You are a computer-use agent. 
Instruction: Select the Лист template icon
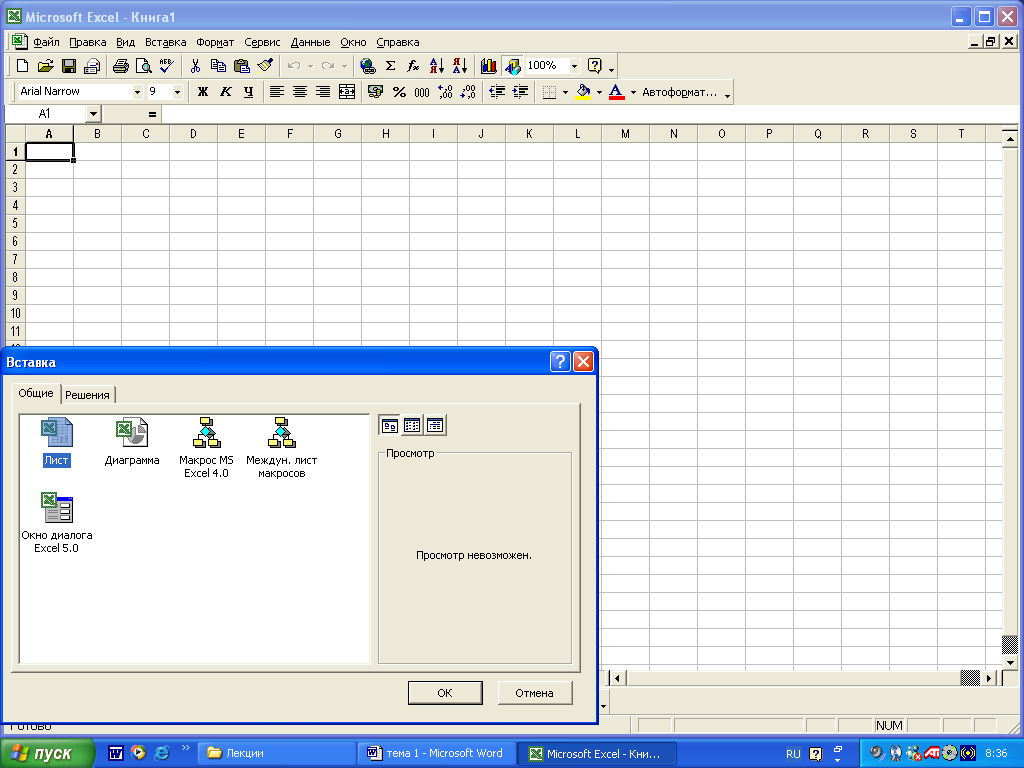56,442
